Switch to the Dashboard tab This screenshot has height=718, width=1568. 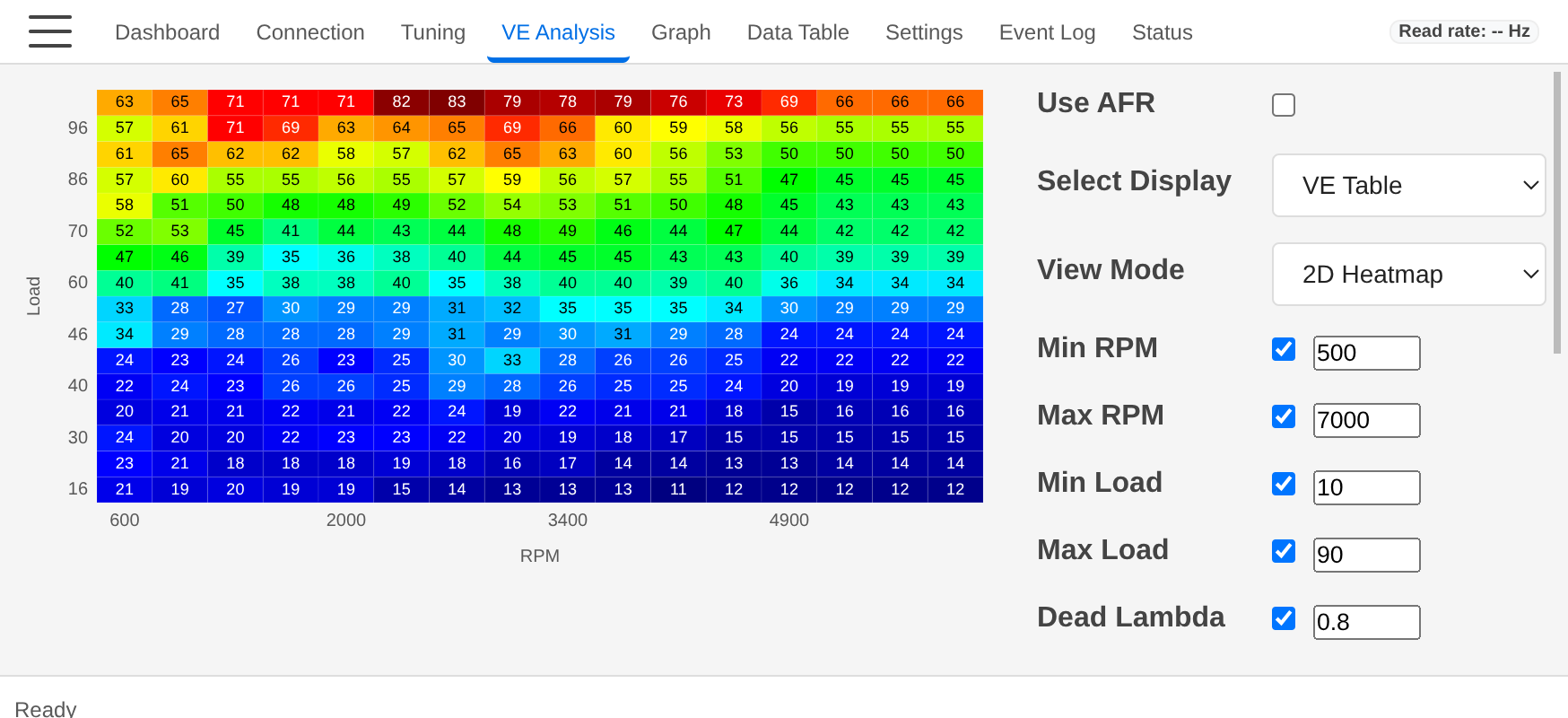[x=167, y=32]
